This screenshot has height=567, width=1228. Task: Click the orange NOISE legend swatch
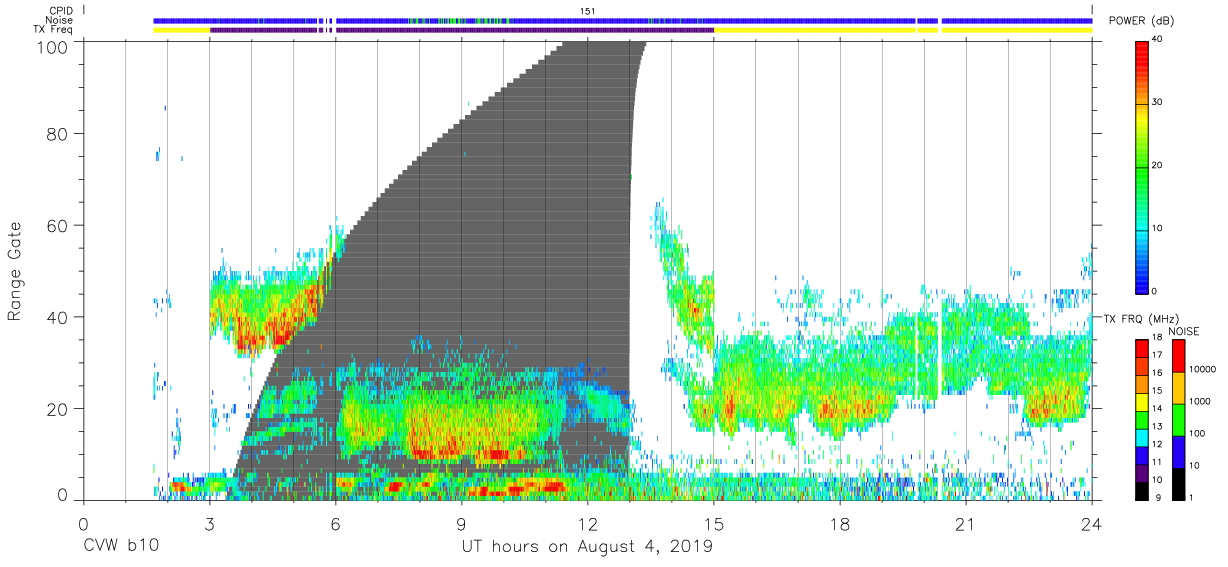(1179, 387)
